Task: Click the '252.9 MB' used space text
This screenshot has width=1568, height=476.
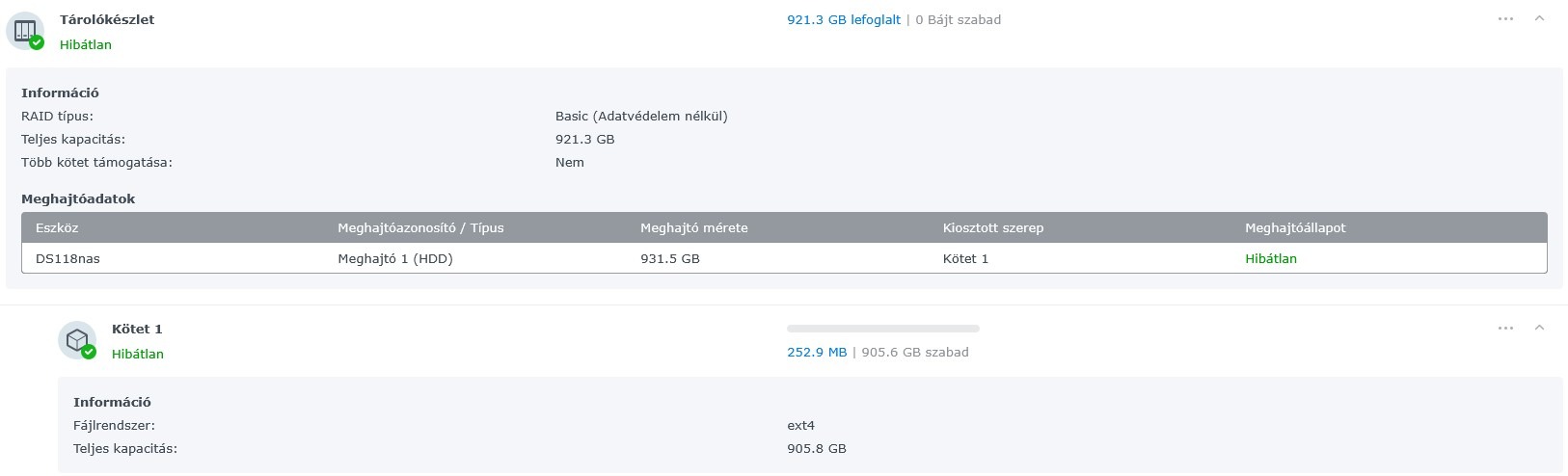Action: click(x=816, y=353)
